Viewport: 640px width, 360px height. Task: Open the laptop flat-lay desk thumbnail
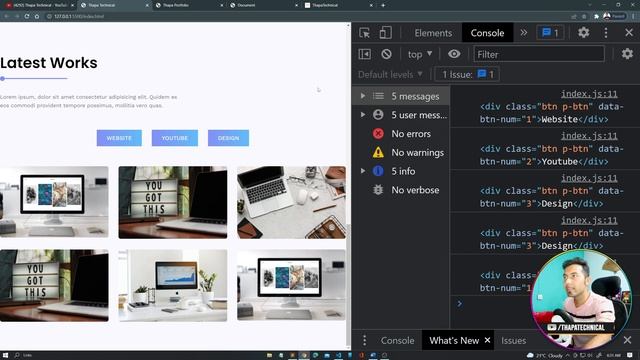click(291, 202)
